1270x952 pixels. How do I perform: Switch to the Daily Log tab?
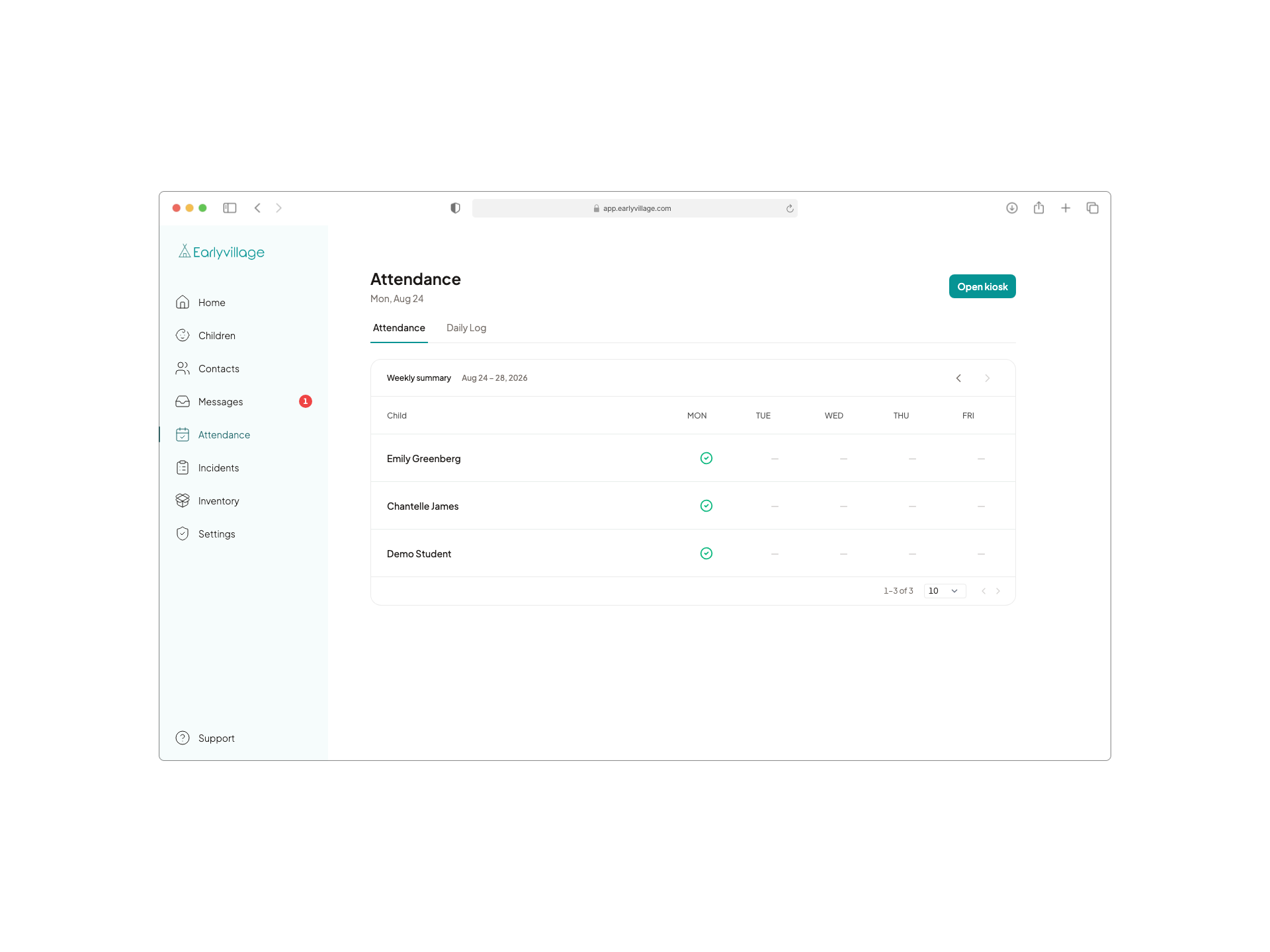pos(466,328)
